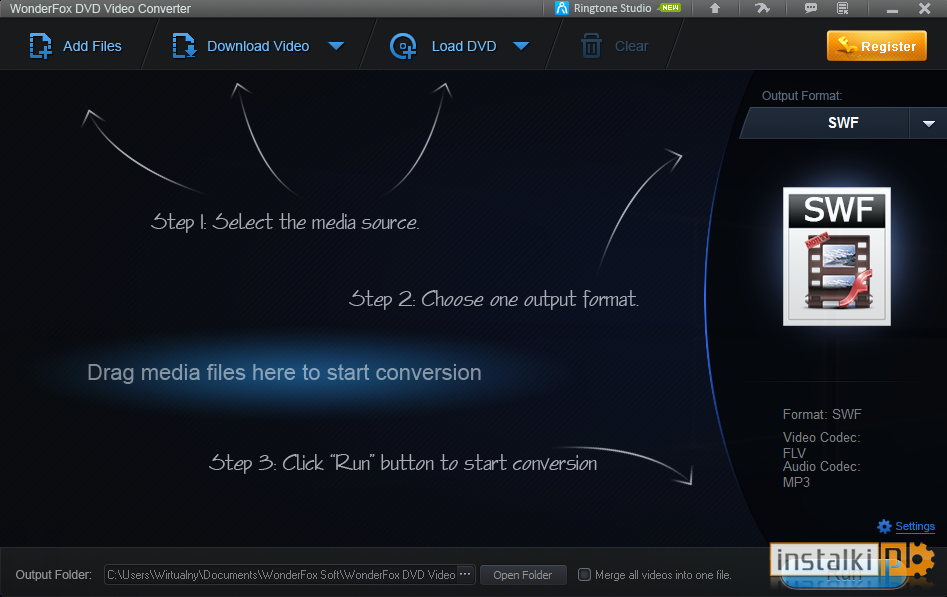Screen dimensions: 947x597
Task: Click the Add Files document icon
Action: pos(40,46)
